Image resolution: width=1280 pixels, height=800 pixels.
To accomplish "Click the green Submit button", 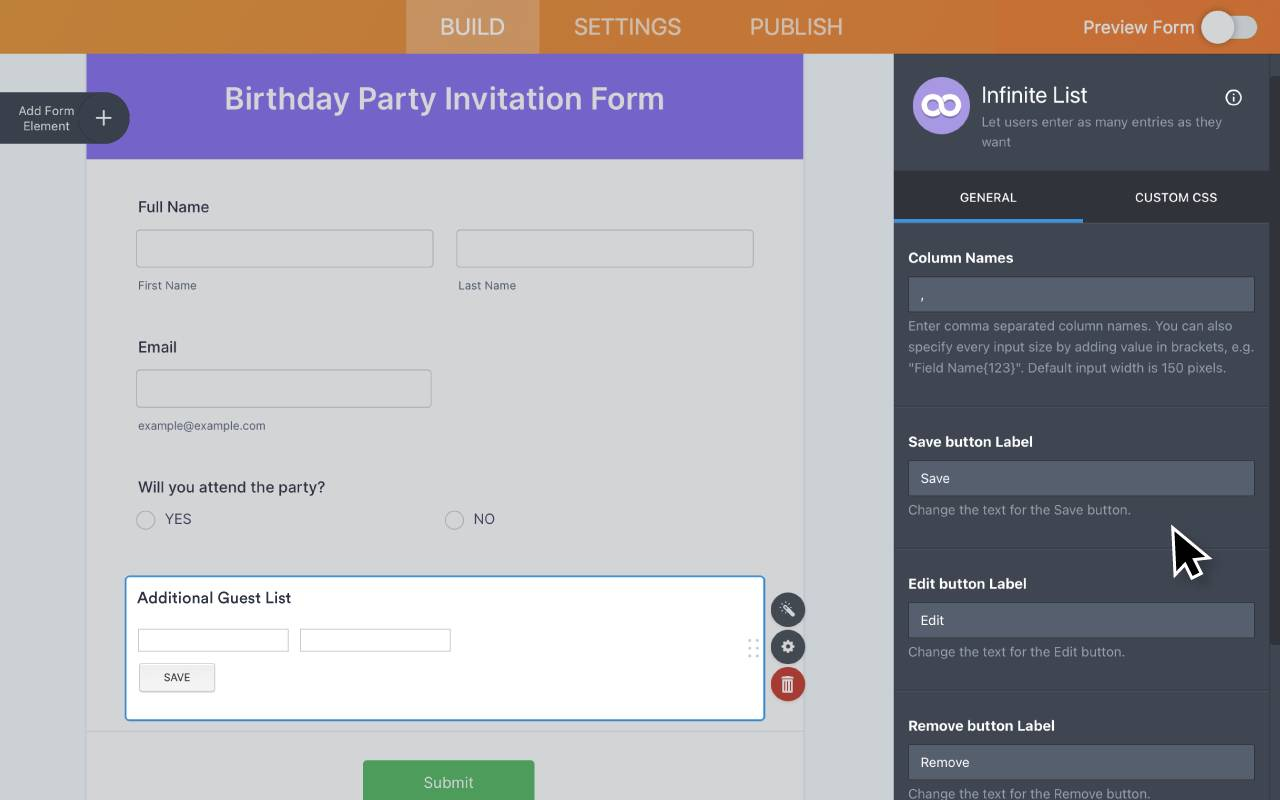I will tap(448, 782).
